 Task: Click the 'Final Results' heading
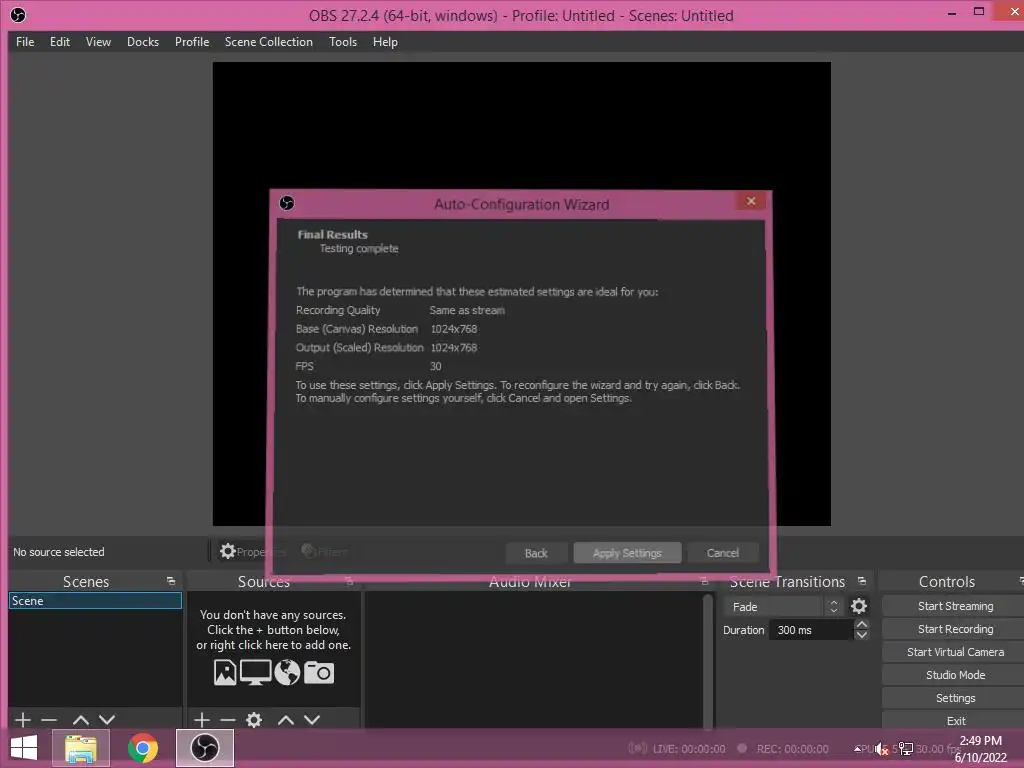point(332,234)
